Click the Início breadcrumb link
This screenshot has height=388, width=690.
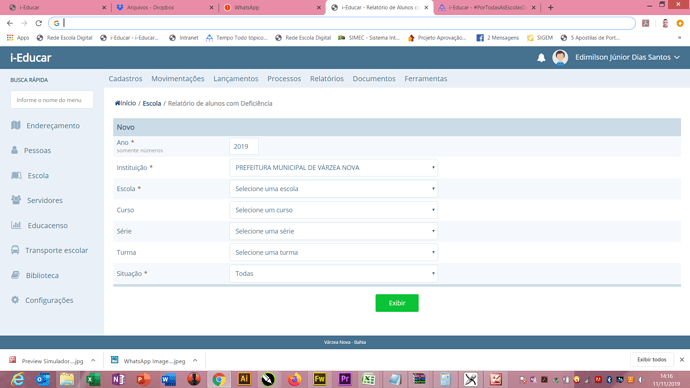click(x=125, y=103)
